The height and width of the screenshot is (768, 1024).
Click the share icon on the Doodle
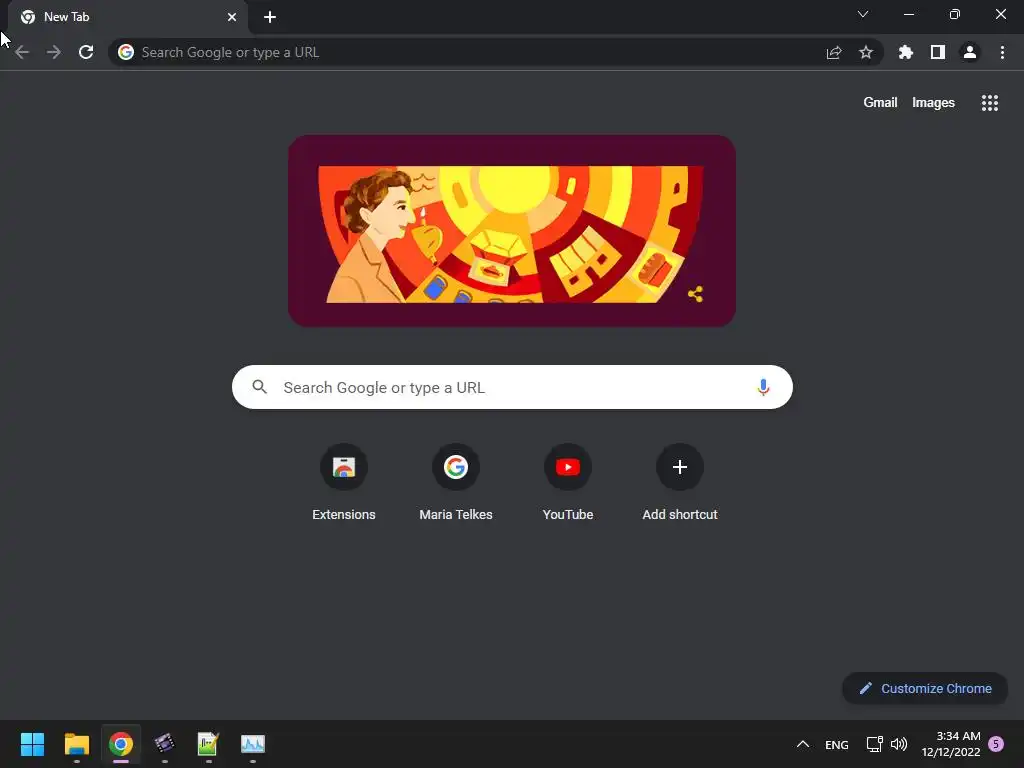696,294
